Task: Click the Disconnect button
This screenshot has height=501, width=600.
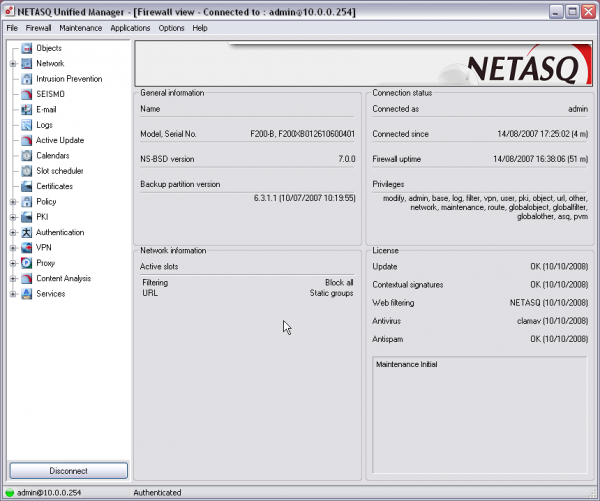Action: 68,471
